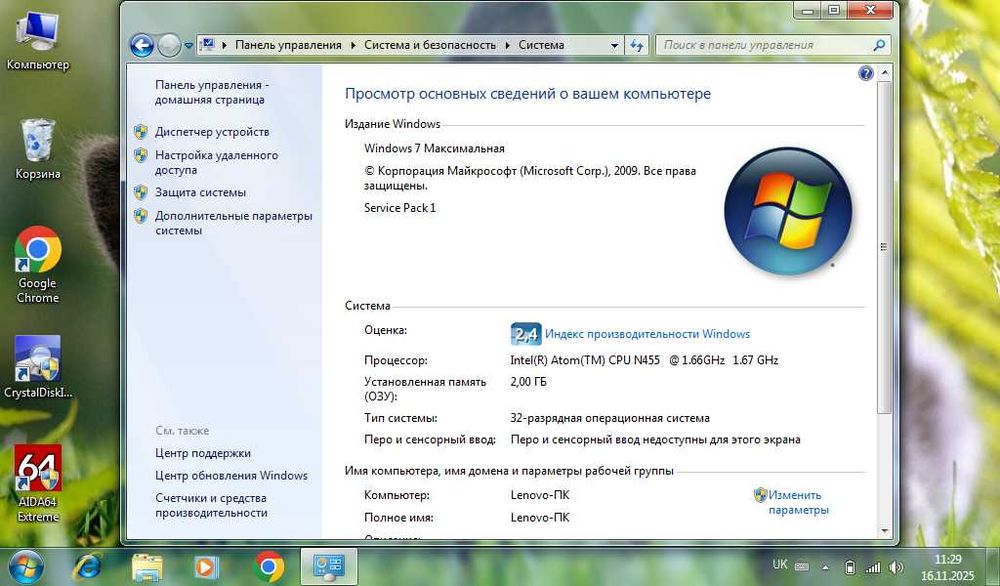This screenshot has height=586, width=1000.
Task: Select 'Система и безопасность' breadcrumb segment
Action: [x=430, y=45]
